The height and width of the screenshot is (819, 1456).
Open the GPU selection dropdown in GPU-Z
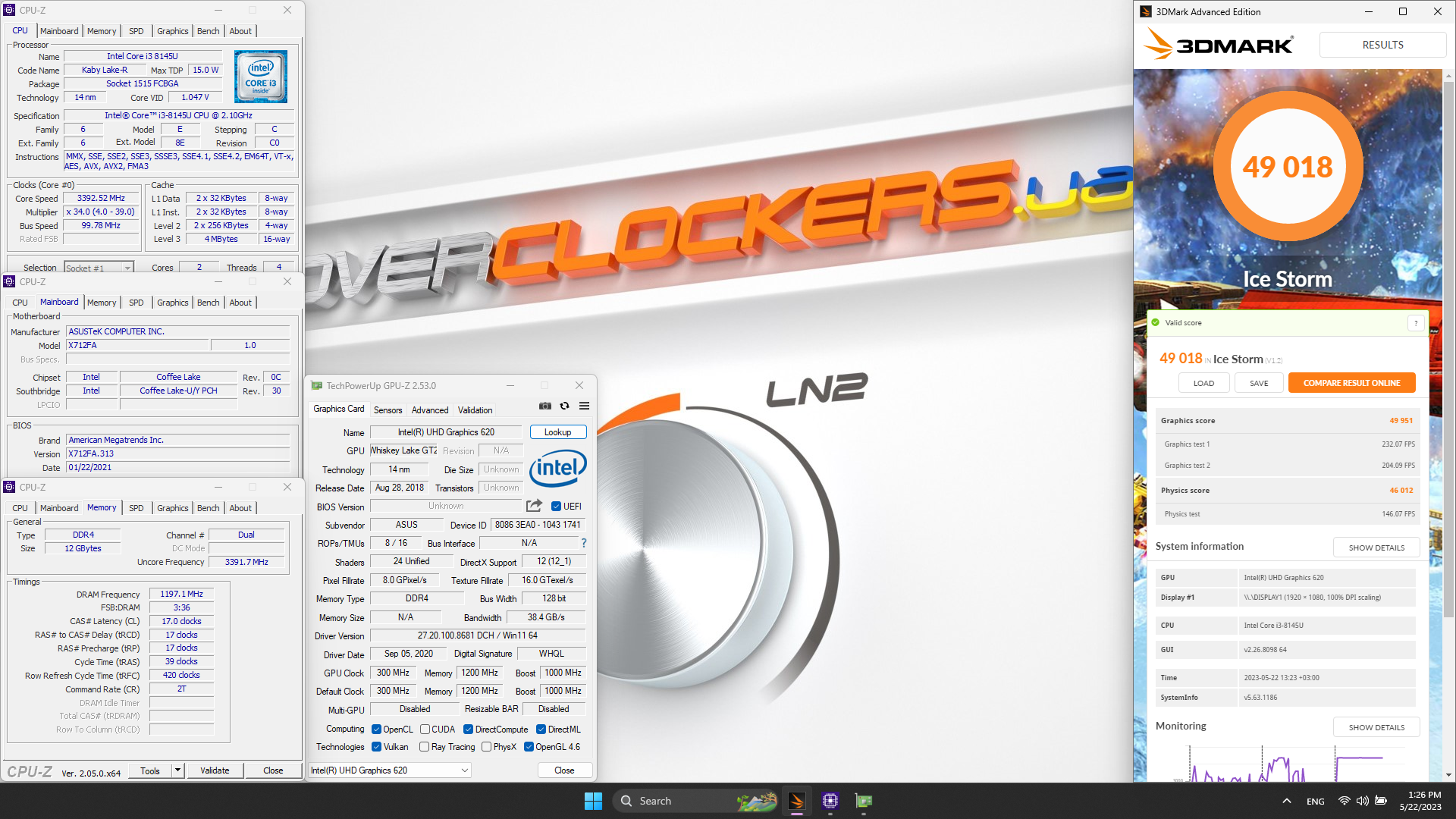point(390,770)
